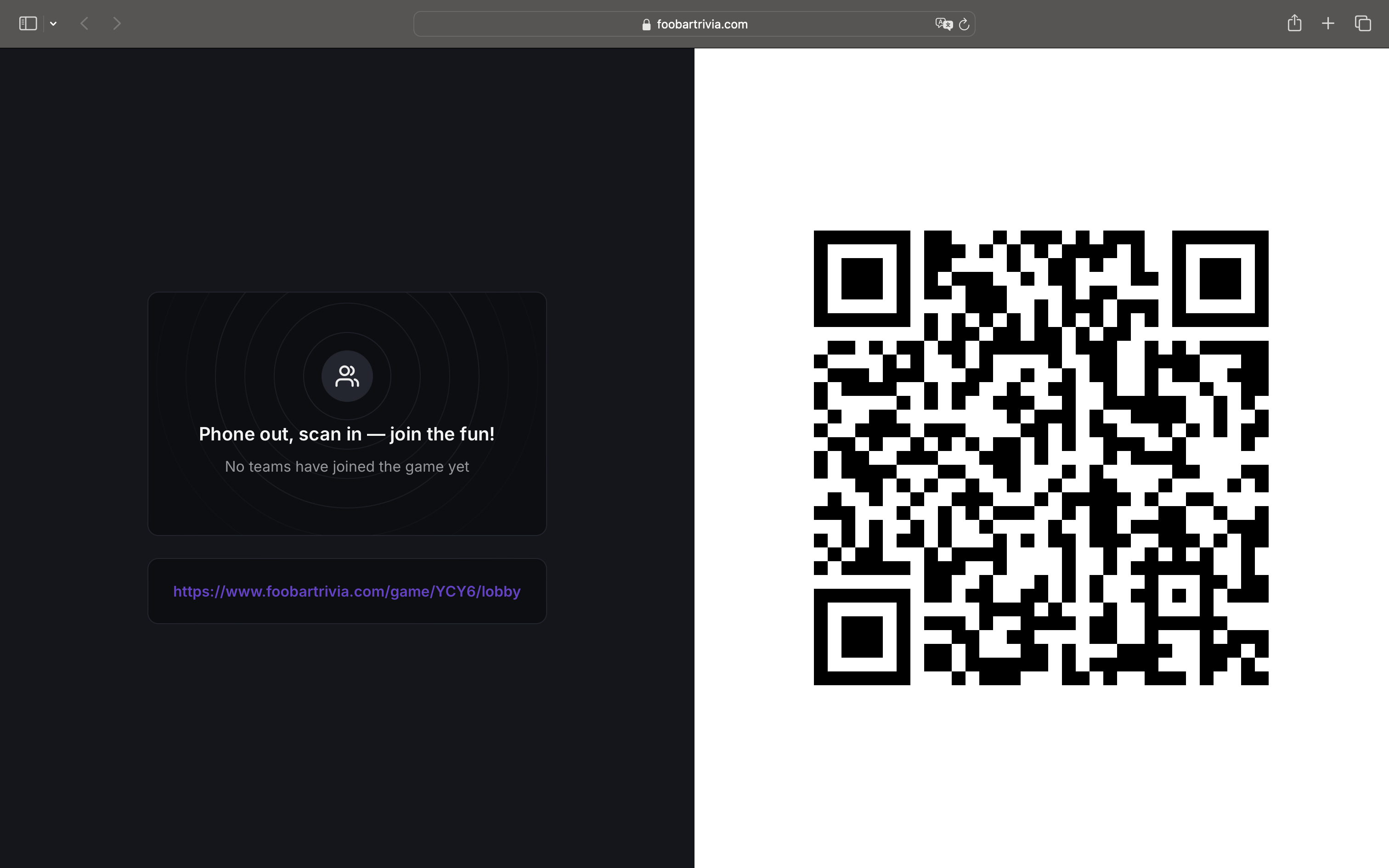Open a new tab with plus icon
This screenshot has height=868, width=1389.
click(x=1327, y=23)
